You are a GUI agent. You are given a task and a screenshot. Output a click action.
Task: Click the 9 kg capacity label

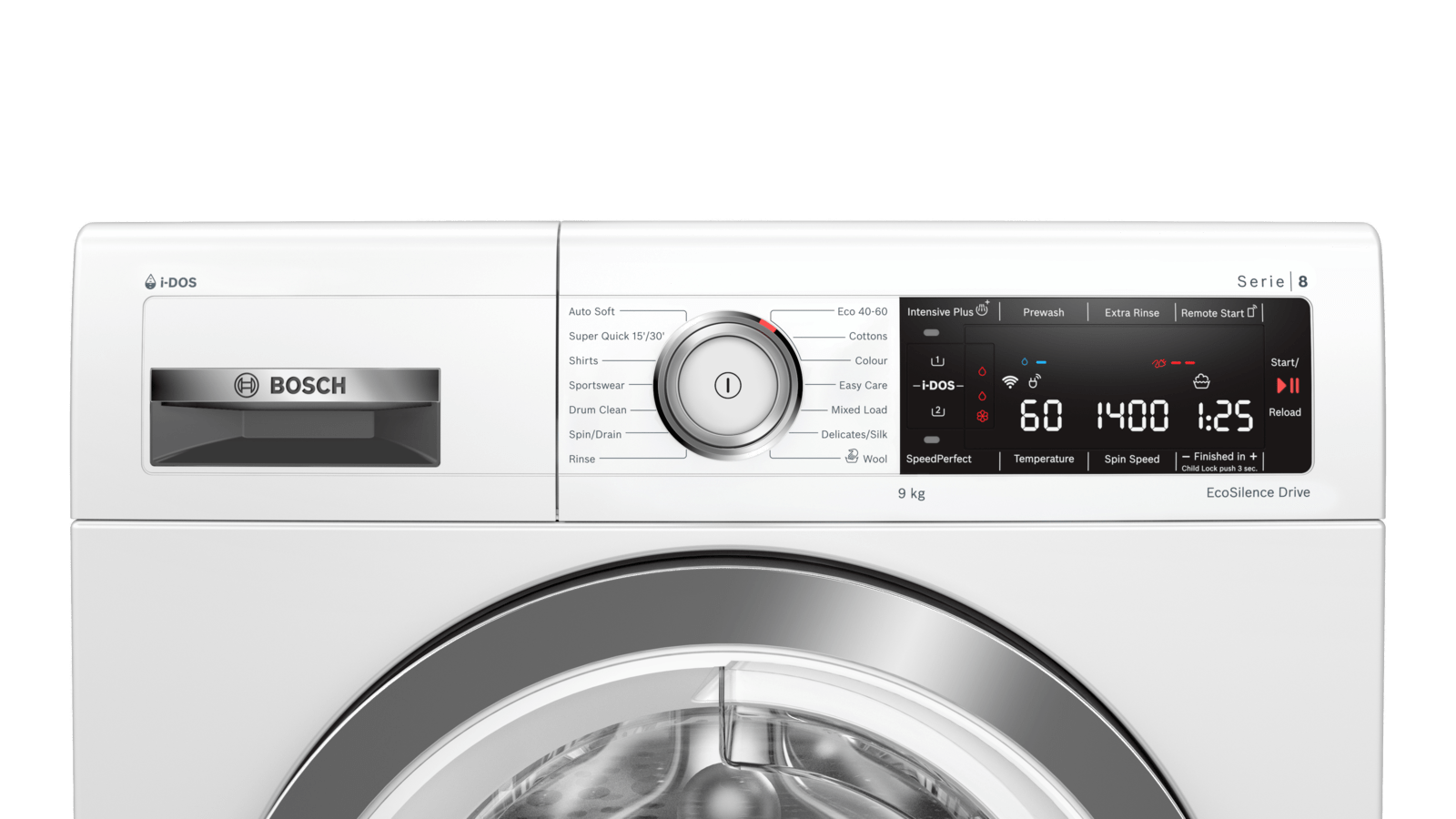pyautogui.click(x=911, y=493)
